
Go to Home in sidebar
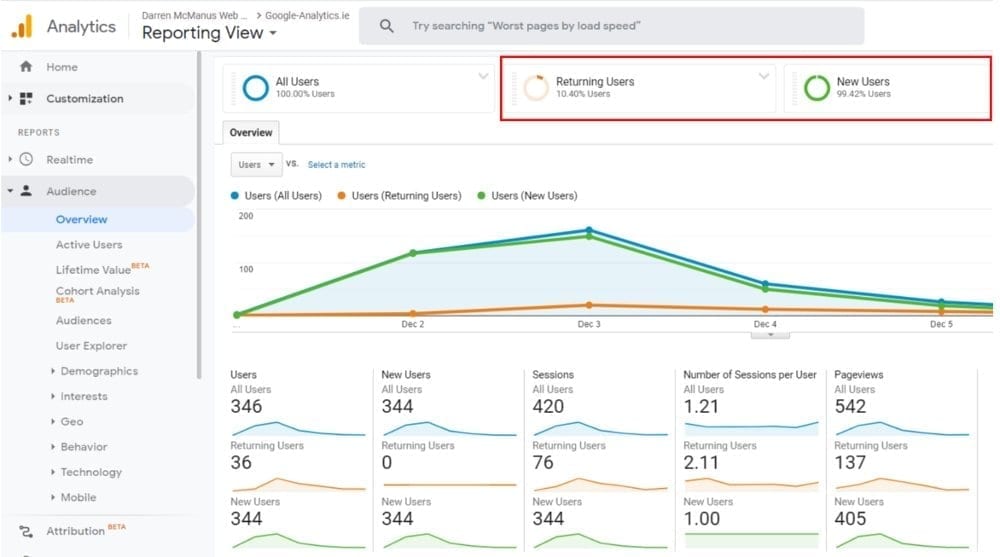pyautogui.click(x=62, y=67)
